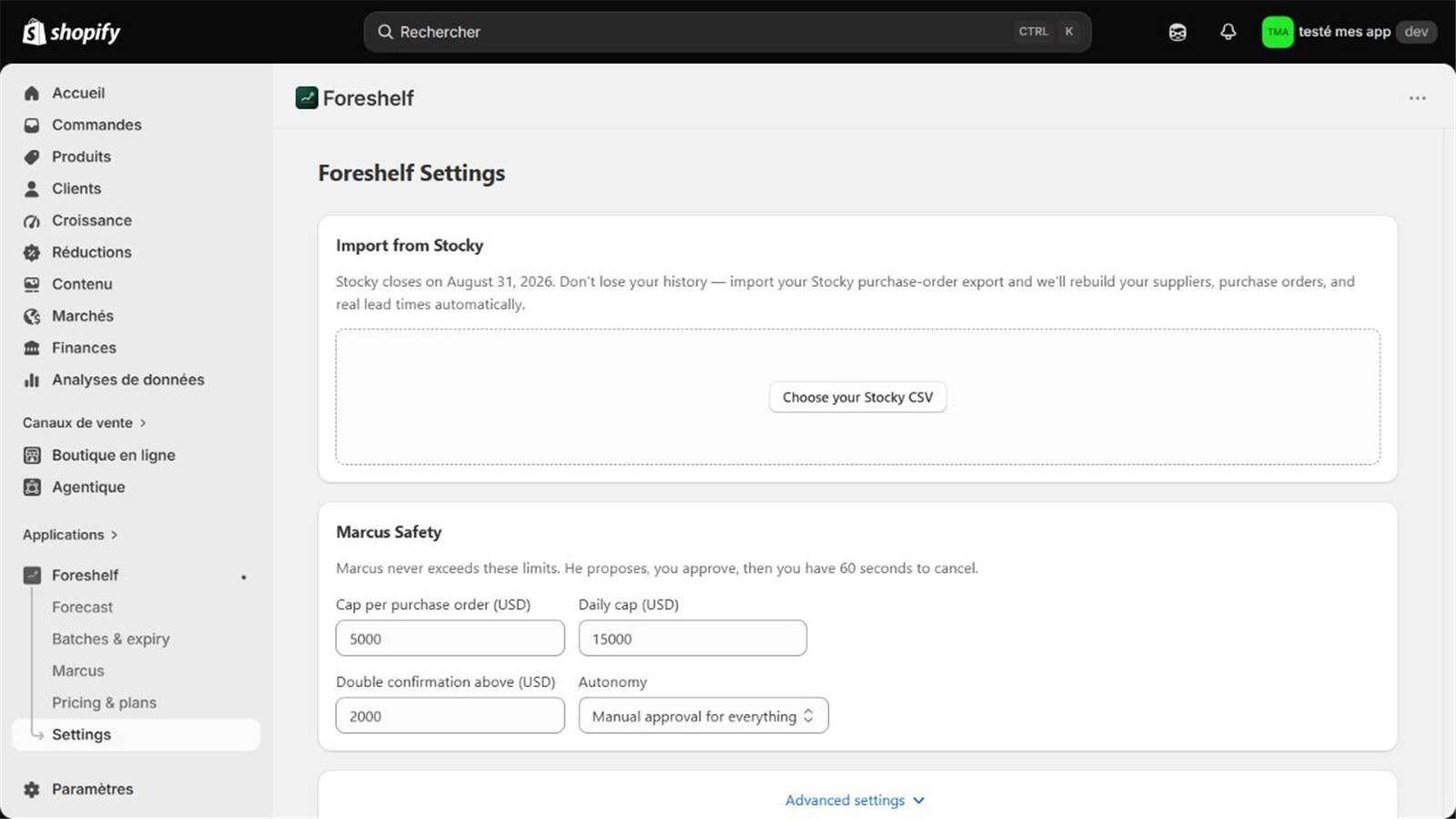Image resolution: width=1456 pixels, height=819 pixels.
Task: Click the Foreshelf pin dot indicator
Action: (x=243, y=577)
